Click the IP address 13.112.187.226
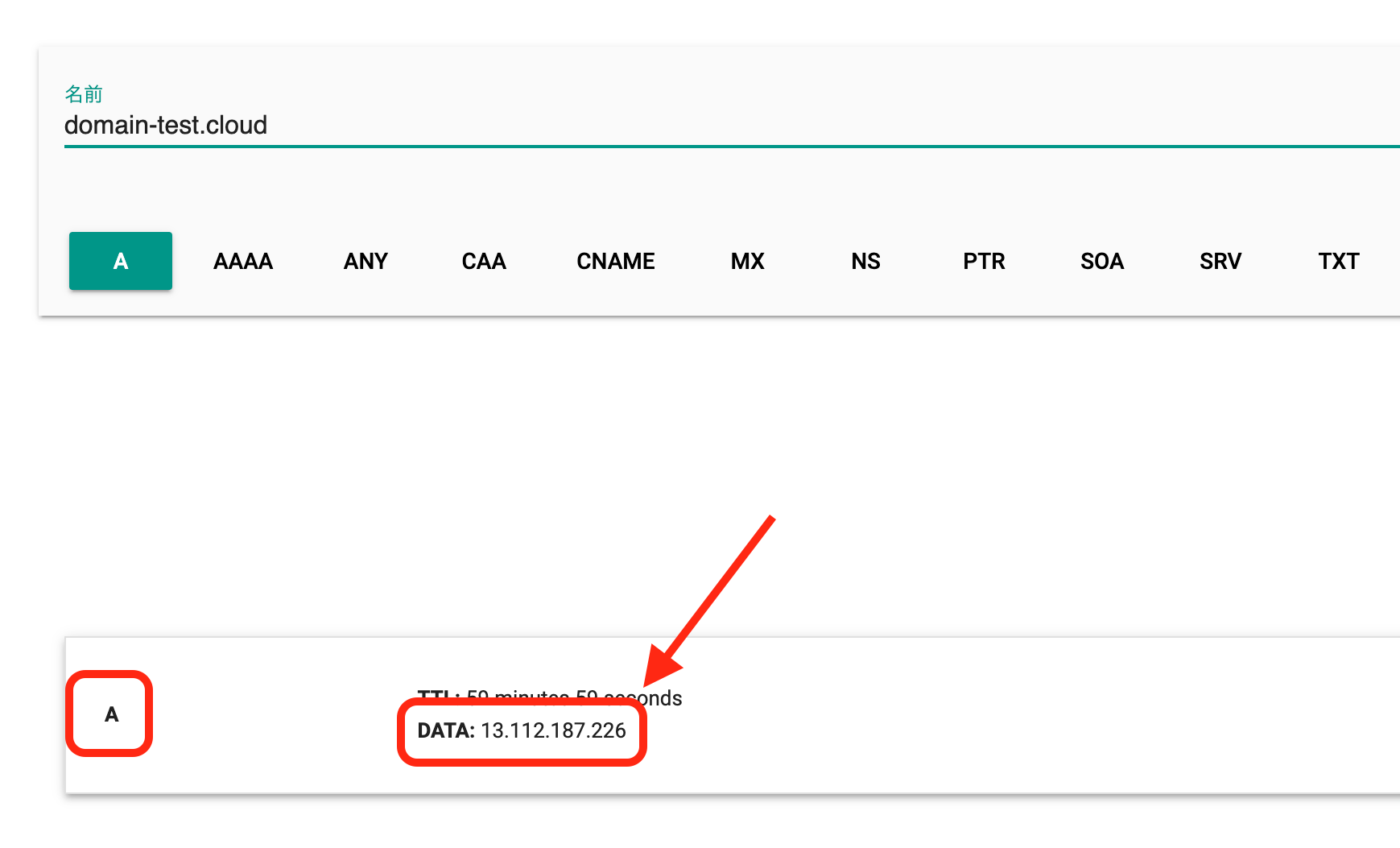The width and height of the screenshot is (1400, 848). click(553, 730)
